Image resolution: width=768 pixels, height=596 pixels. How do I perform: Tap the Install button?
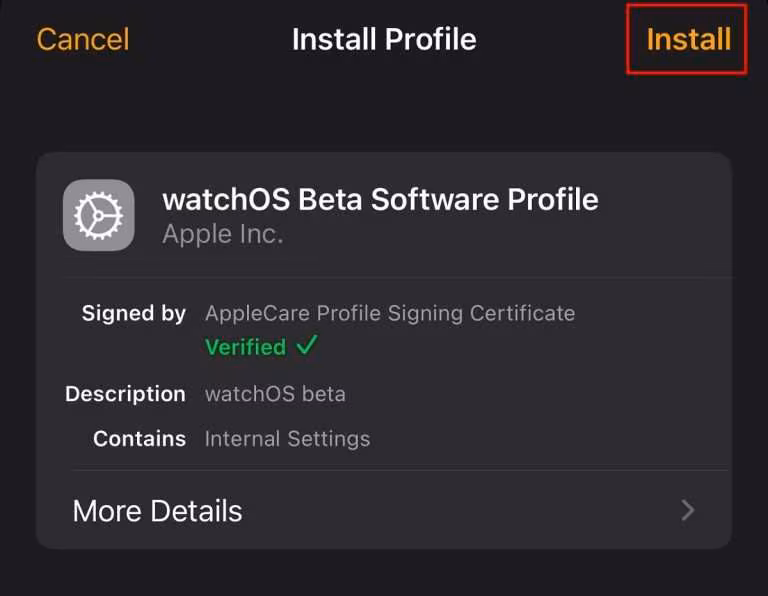coord(688,40)
